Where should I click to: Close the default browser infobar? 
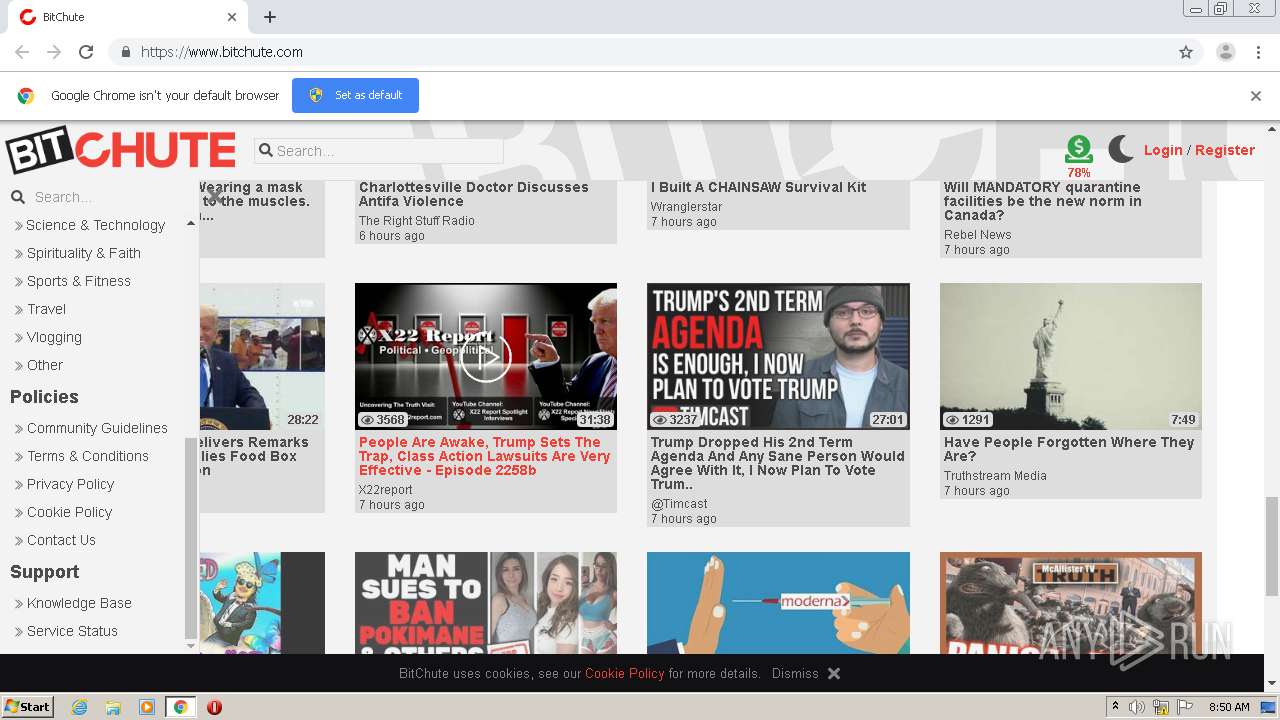coord(1256,96)
